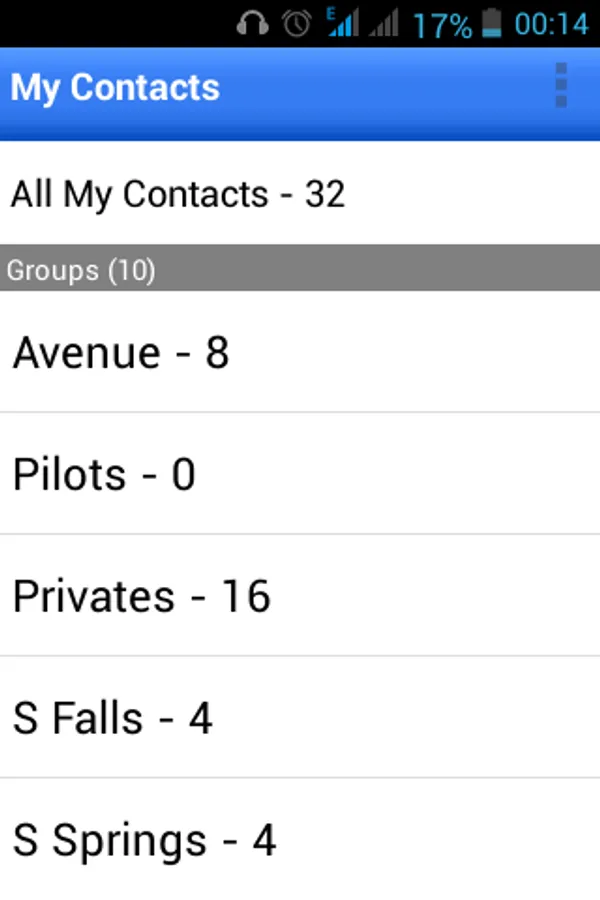Open the overflow menu in the action bar
The width and height of the screenshot is (600, 900).
560,88
